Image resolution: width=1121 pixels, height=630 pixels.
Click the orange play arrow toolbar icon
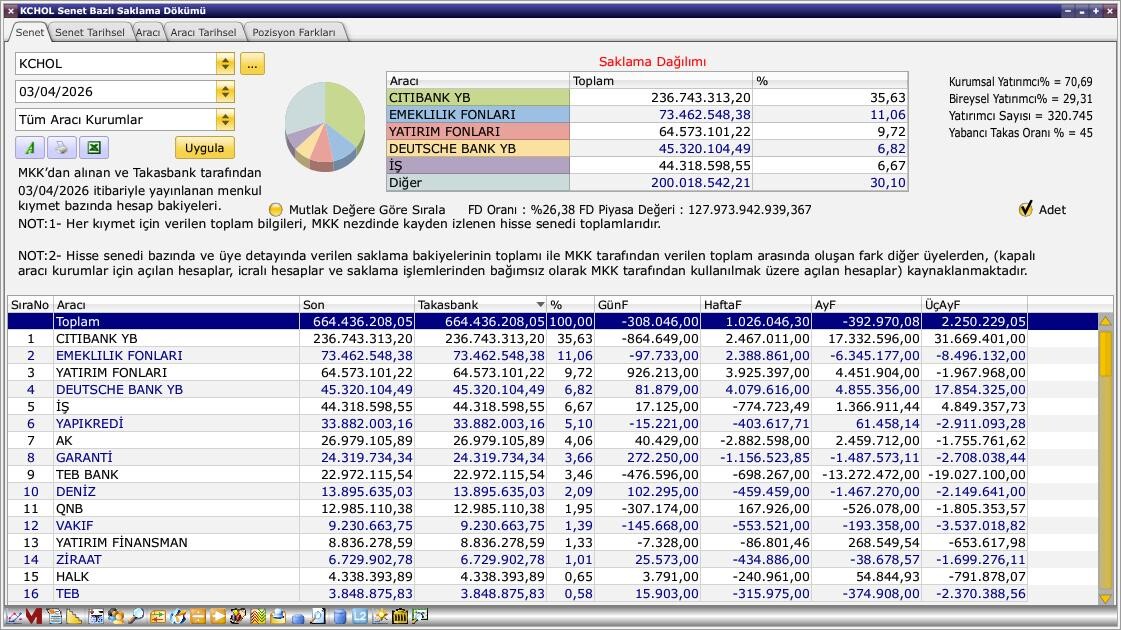point(217,616)
